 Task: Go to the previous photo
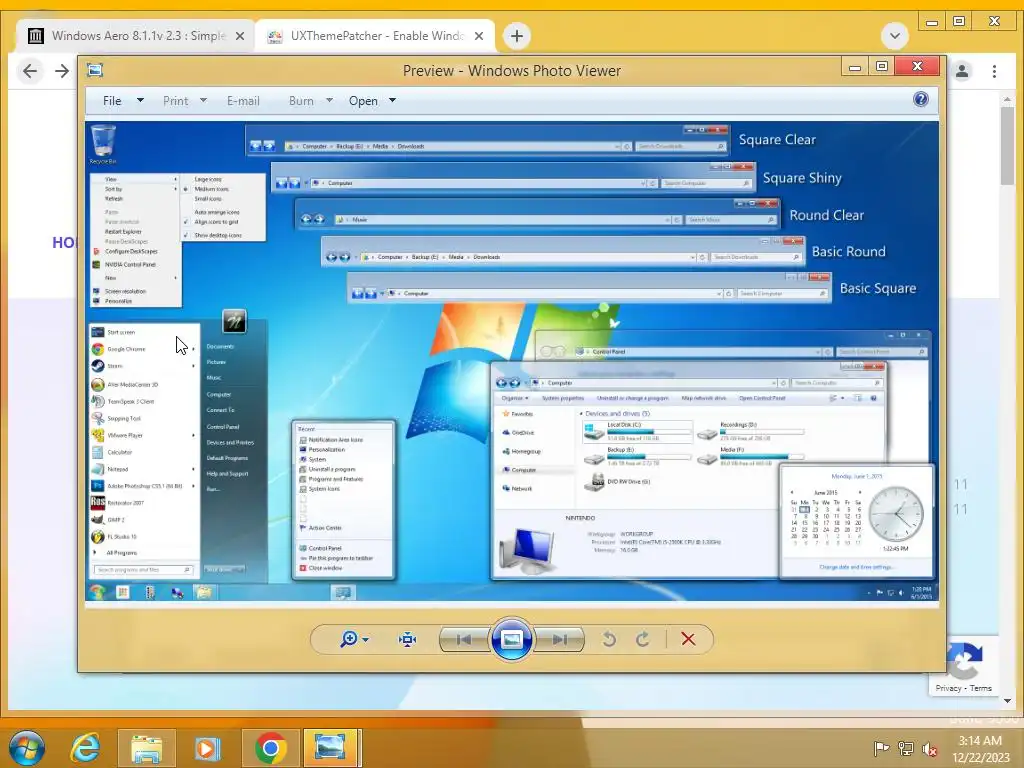click(x=464, y=639)
